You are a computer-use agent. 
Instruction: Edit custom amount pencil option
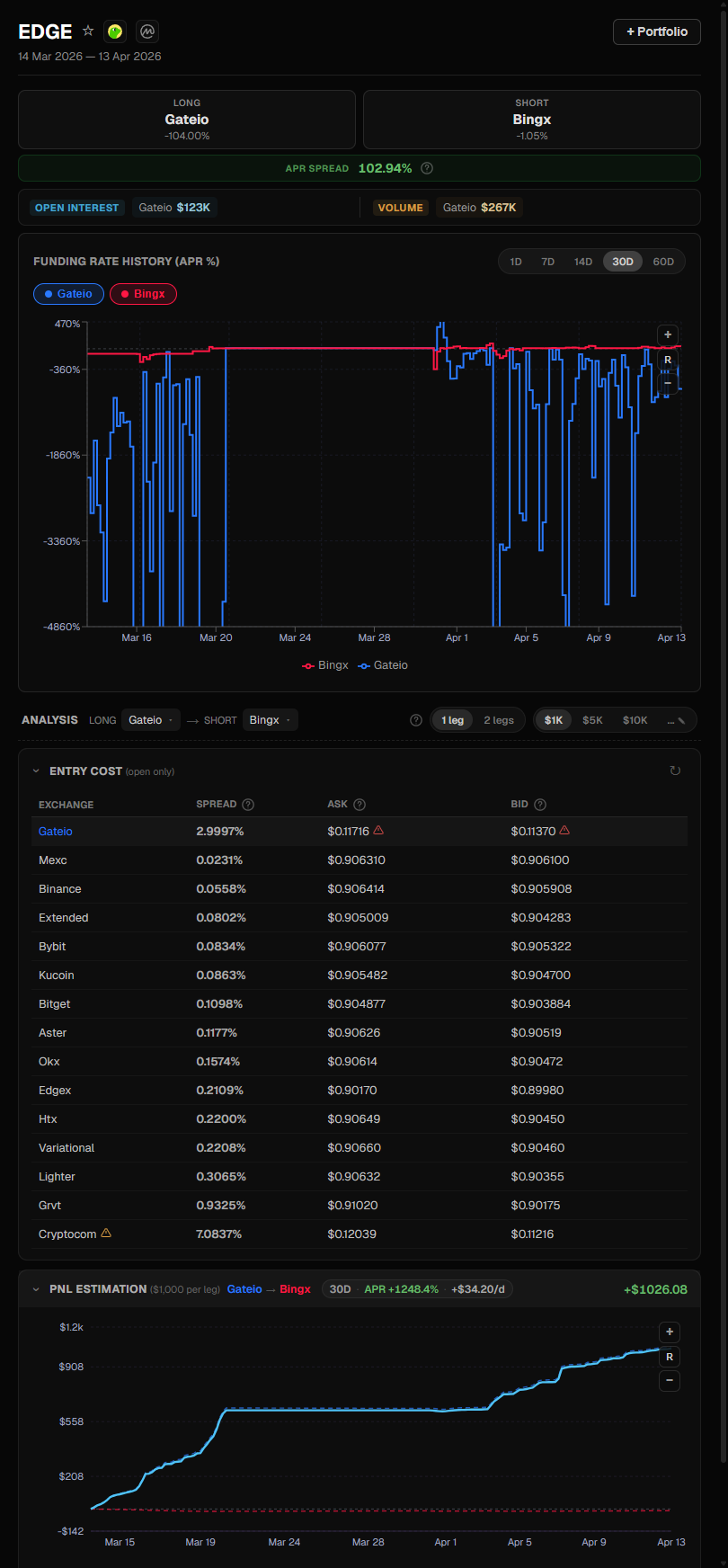pos(676,720)
